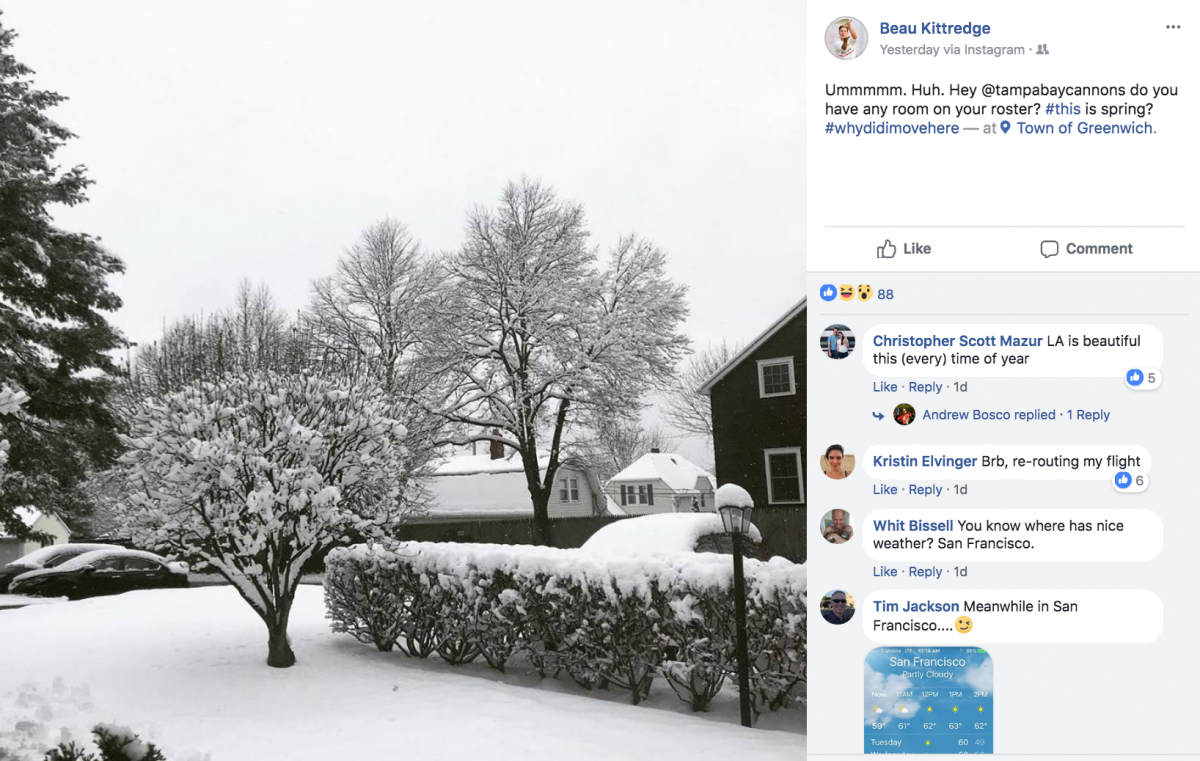The width and height of the screenshot is (1200, 761).
Task: Click the 5 likes badge on Christopher's comment
Action: 1141,378
